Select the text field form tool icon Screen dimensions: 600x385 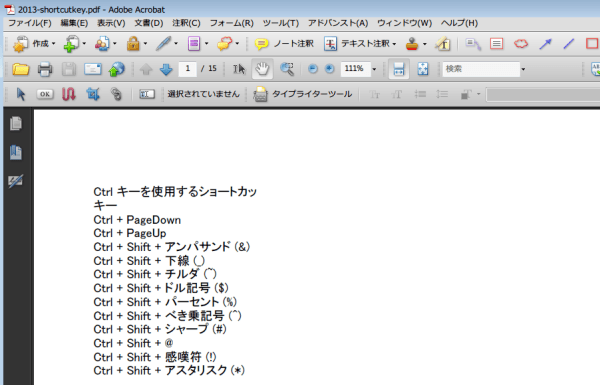147,94
